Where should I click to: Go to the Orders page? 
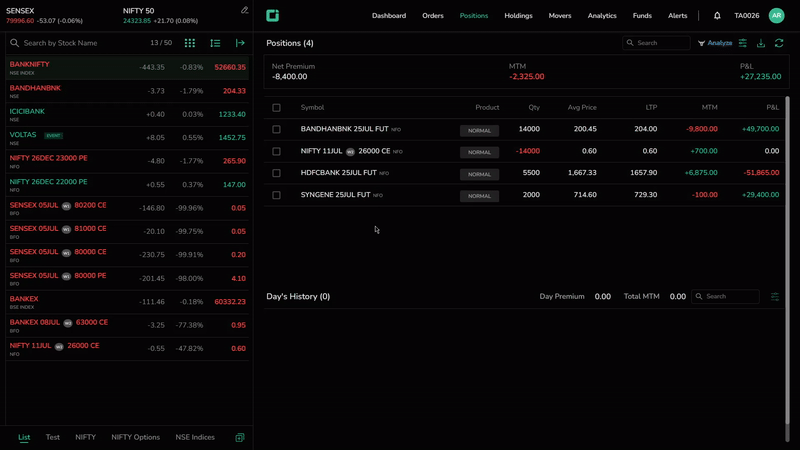tap(433, 16)
